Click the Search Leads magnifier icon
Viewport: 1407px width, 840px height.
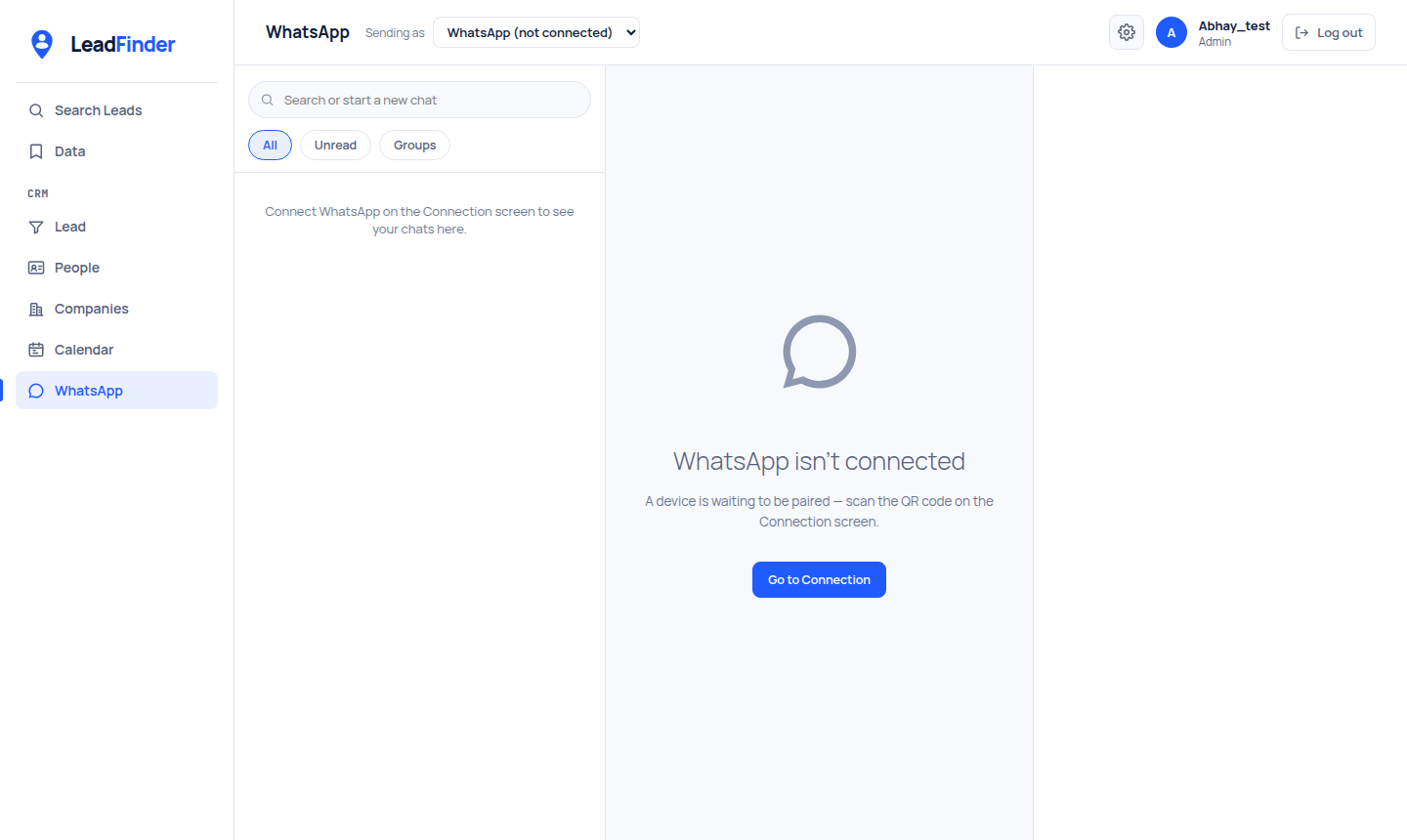[36, 110]
